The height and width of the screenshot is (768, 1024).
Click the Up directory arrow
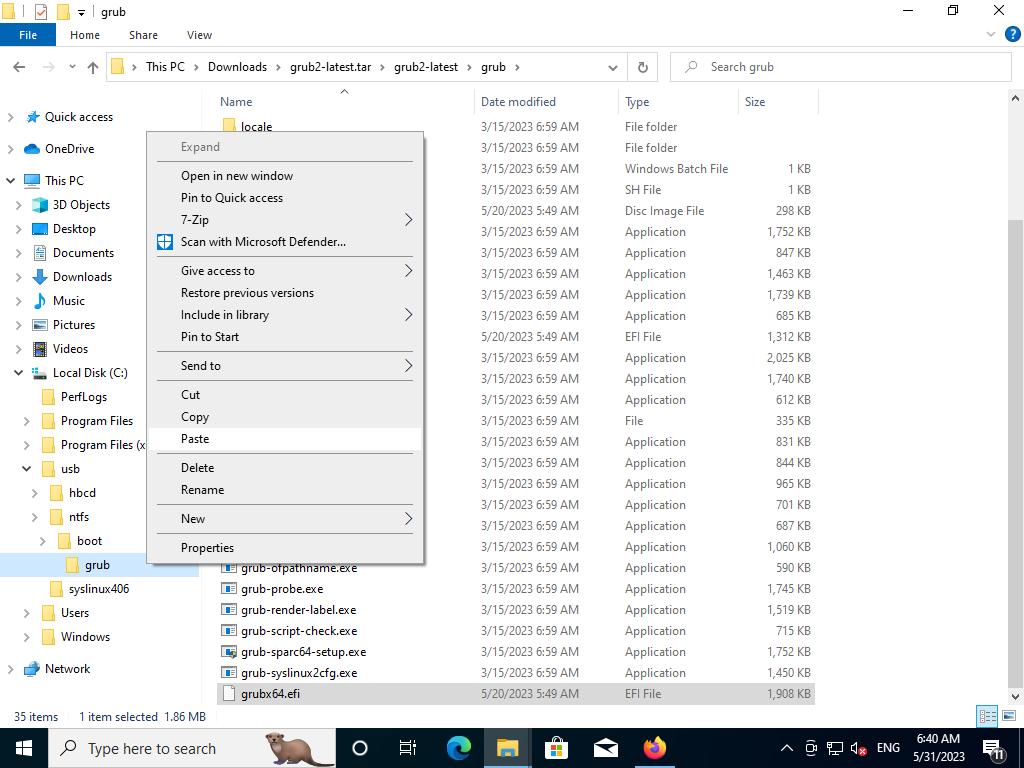click(93, 67)
